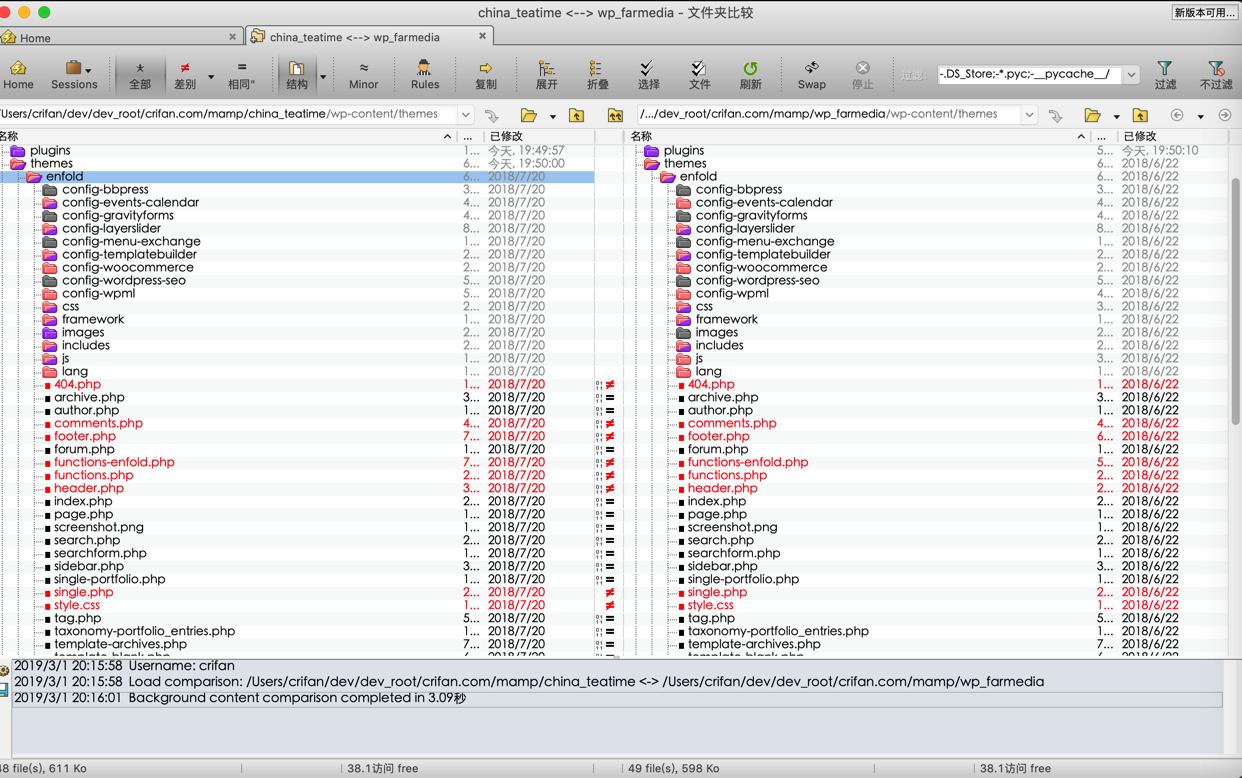Image resolution: width=1242 pixels, height=778 pixels.
Task: Open navigation history dropdown arrow
Action: [x=1201, y=116]
